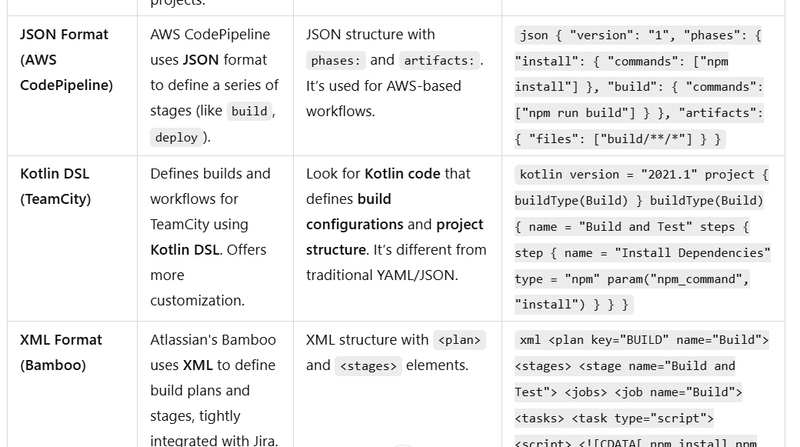
Task: Click the code line '"install") } } }'
Action: coord(573,305)
